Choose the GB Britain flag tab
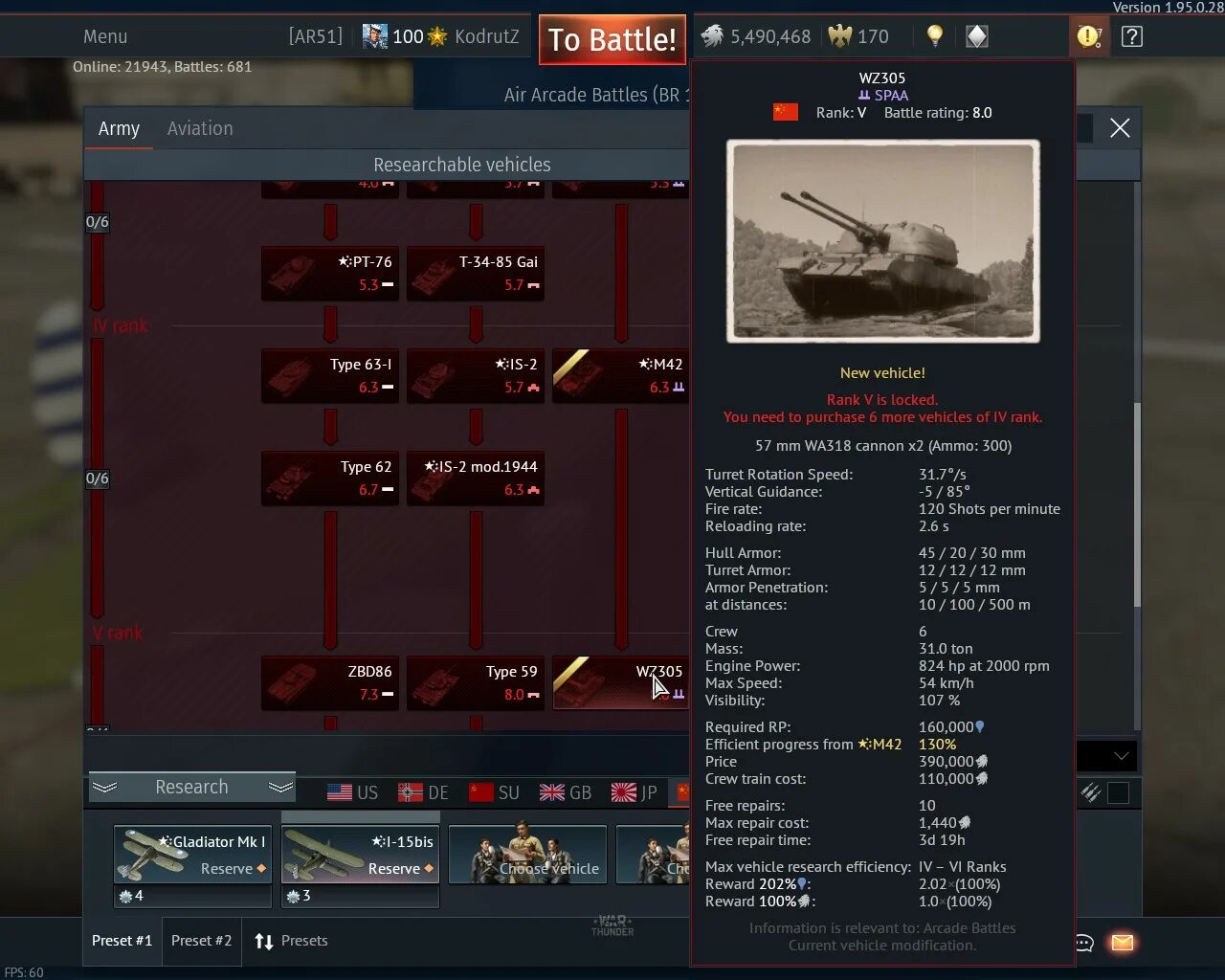Image resolution: width=1225 pixels, height=980 pixels. pos(565,792)
